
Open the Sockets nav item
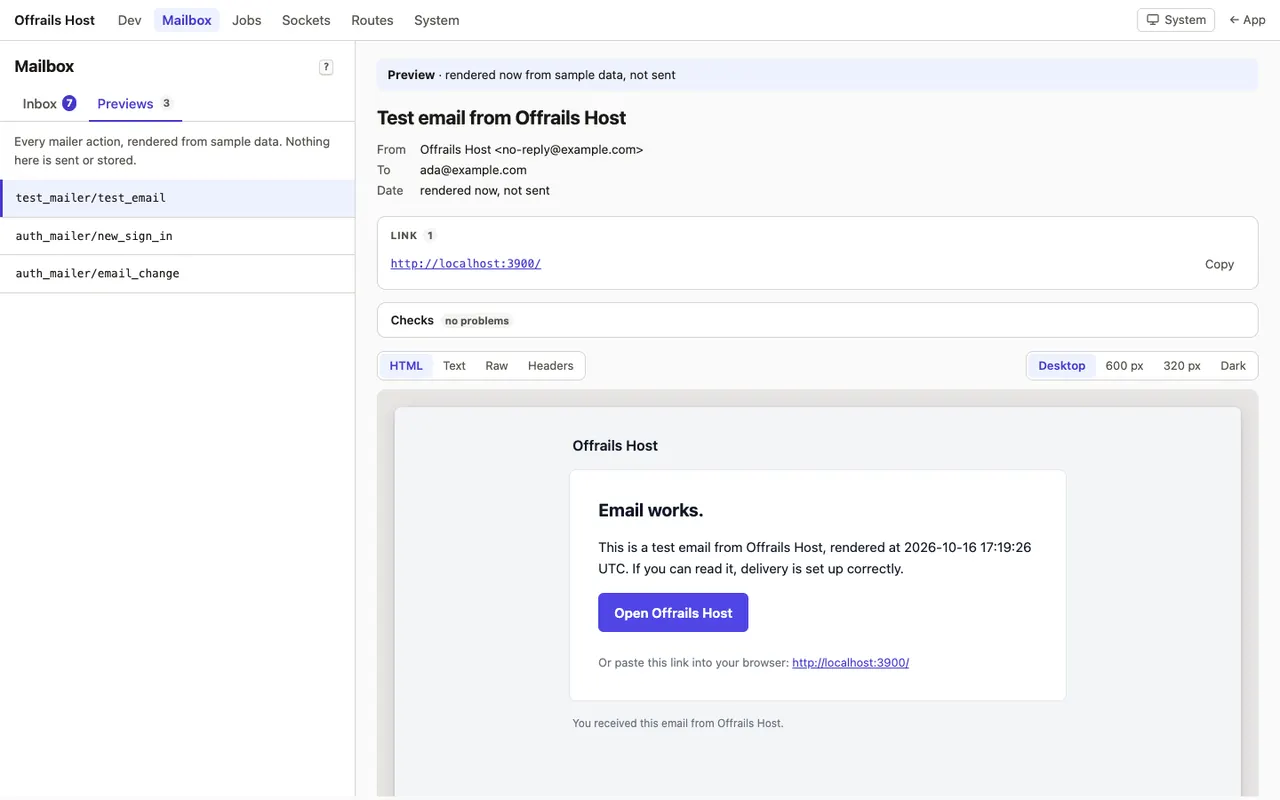[x=306, y=20]
